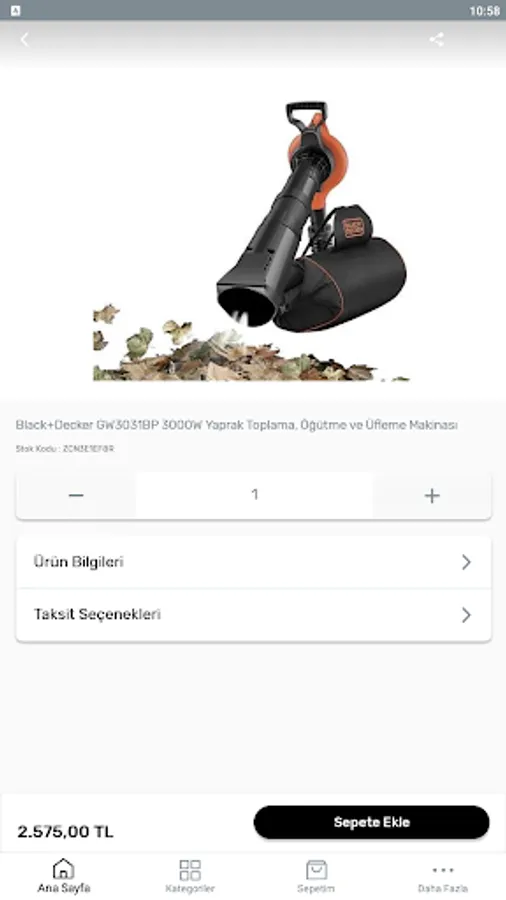Viewport: 506px width, 900px height.
Task: Decrease quantity with the minus icon
Action: (x=76, y=495)
